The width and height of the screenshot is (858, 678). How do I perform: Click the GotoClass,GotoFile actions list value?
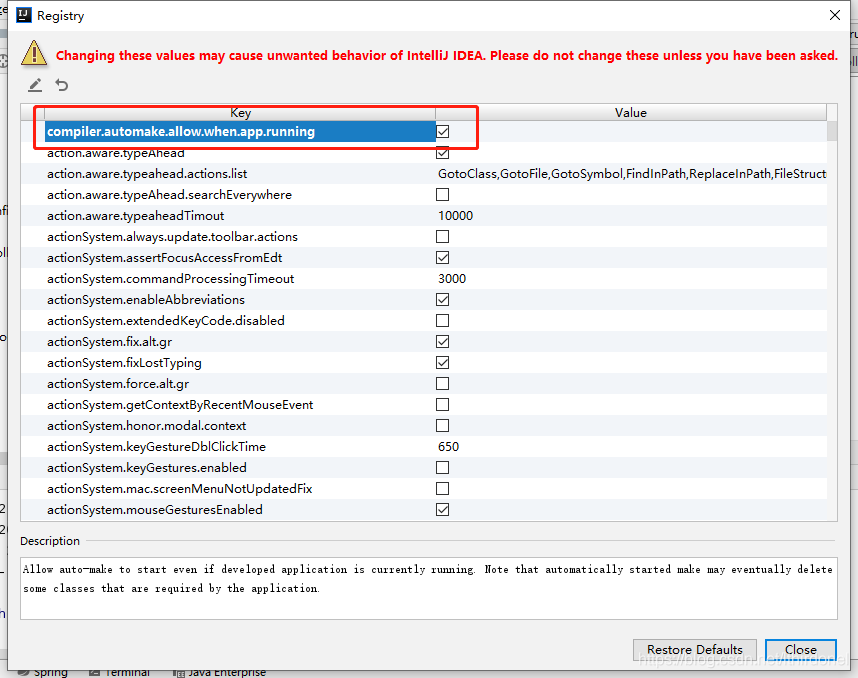[x=631, y=174]
